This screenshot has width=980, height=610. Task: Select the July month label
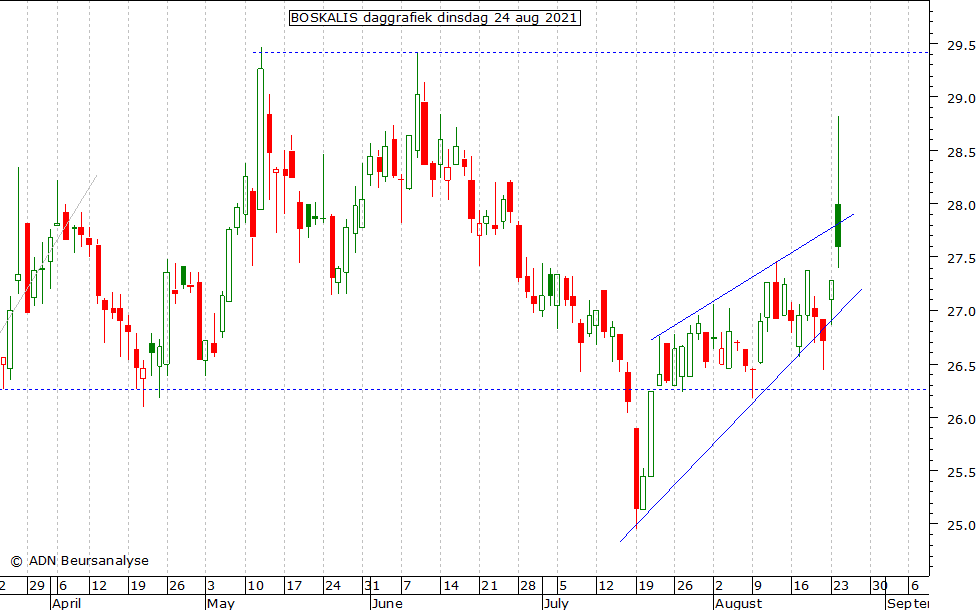(556, 603)
